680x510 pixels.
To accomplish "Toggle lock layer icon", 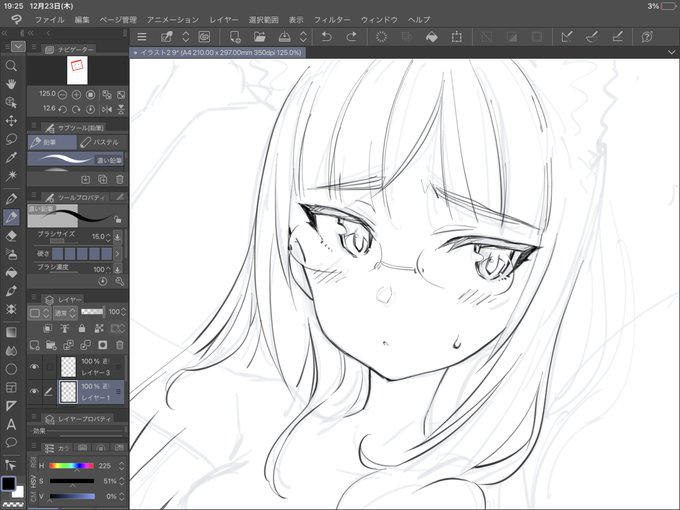I will point(82,328).
